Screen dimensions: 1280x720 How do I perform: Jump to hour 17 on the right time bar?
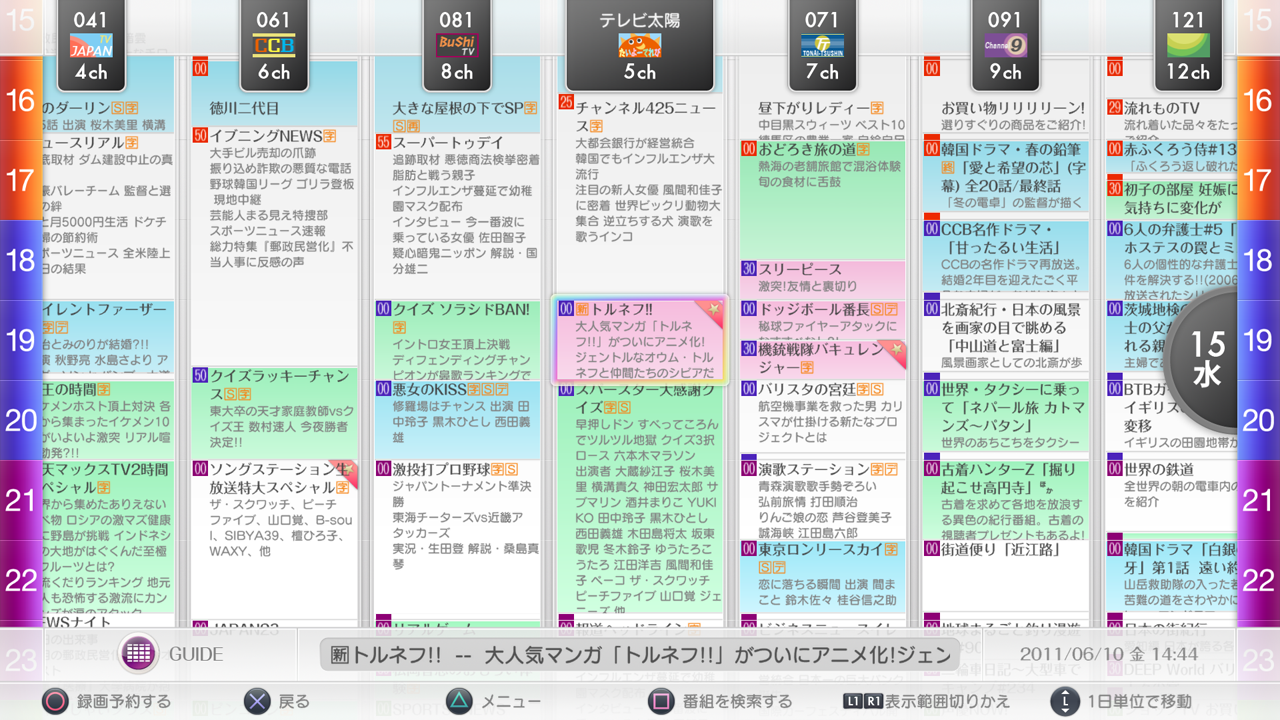(x=1258, y=180)
